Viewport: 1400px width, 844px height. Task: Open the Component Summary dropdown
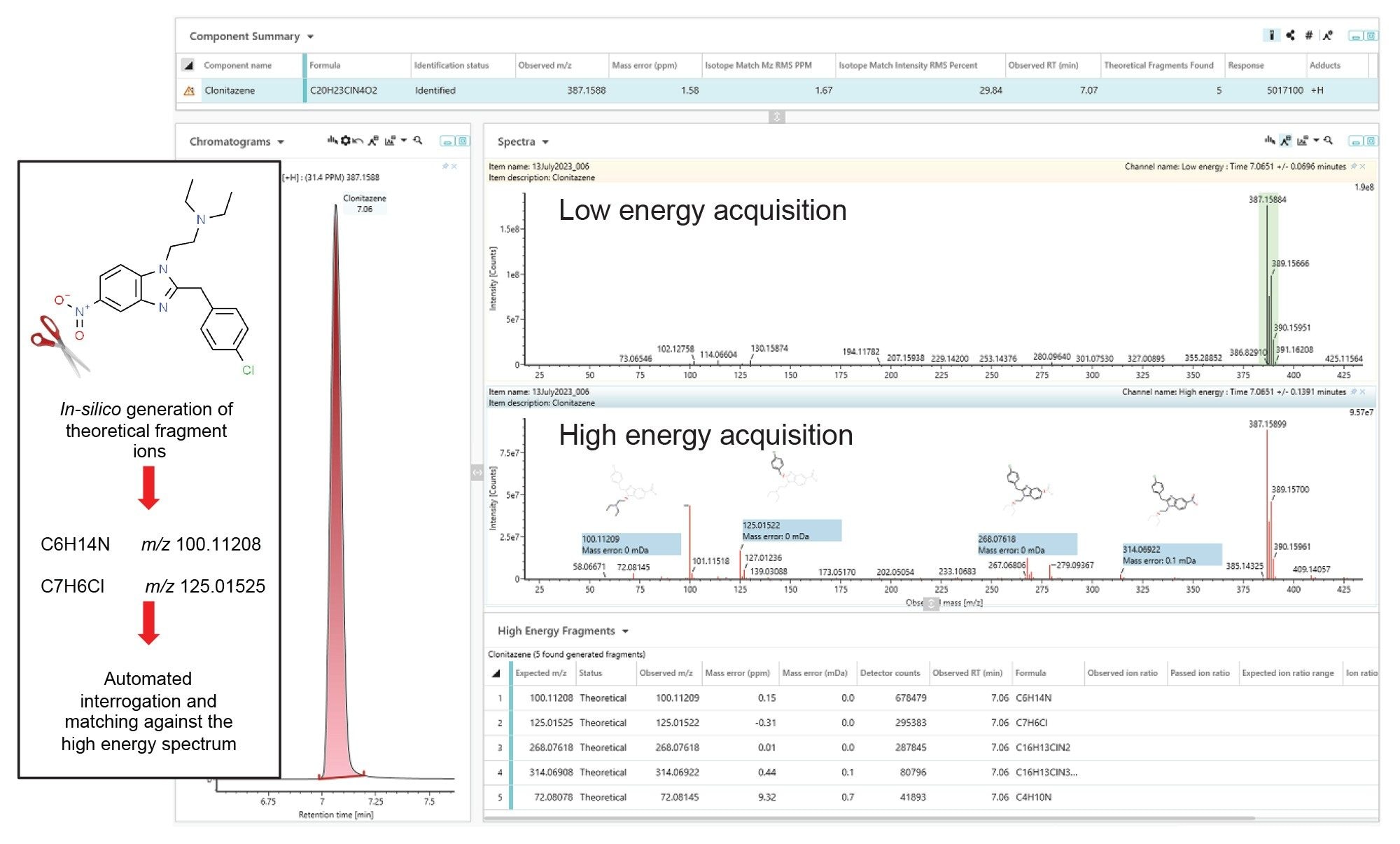[x=310, y=36]
